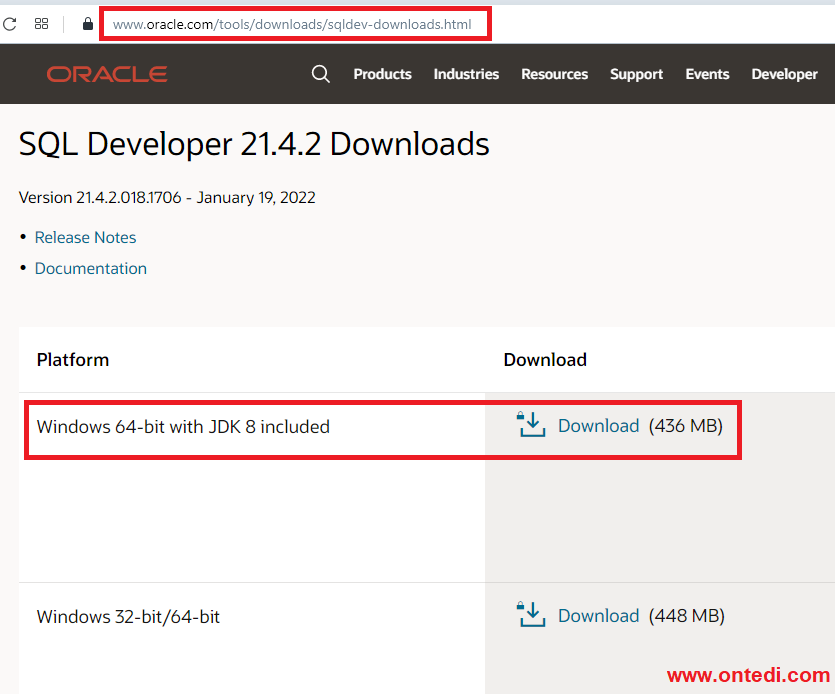Open the tab grid icon beside reload
The height and width of the screenshot is (694, 835).
click(41, 24)
